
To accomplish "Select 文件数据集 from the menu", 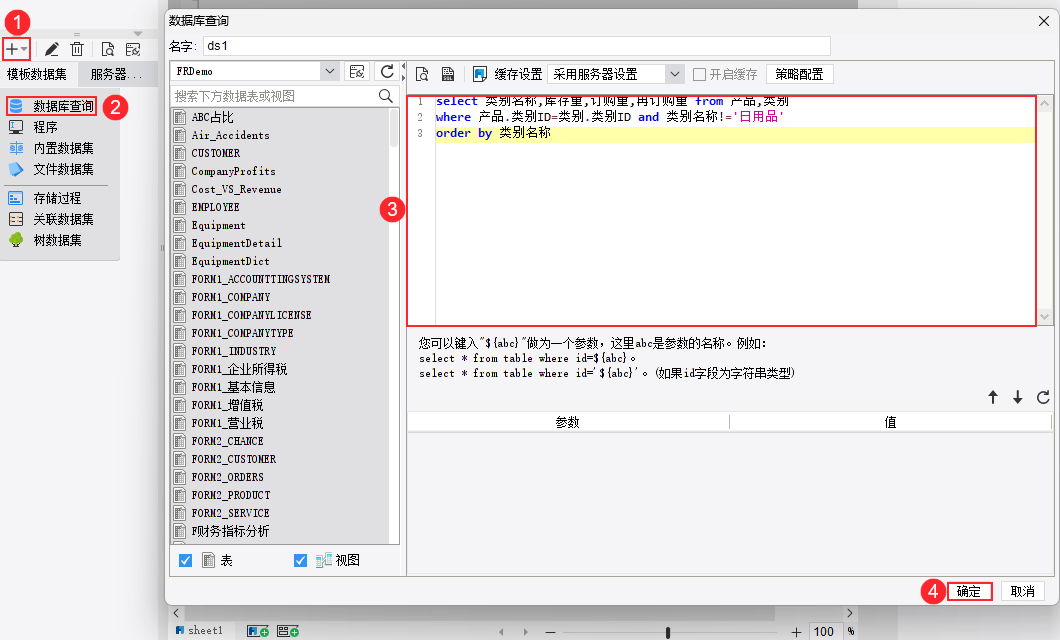I will pyautogui.click(x=64, y=169).
